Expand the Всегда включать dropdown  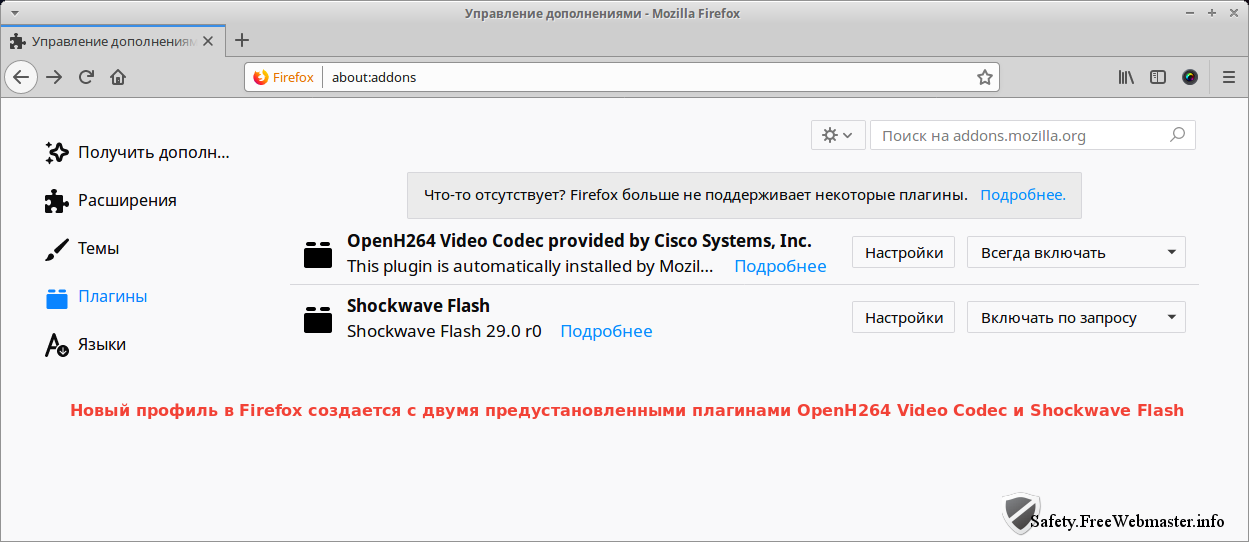click(1076, 252)
